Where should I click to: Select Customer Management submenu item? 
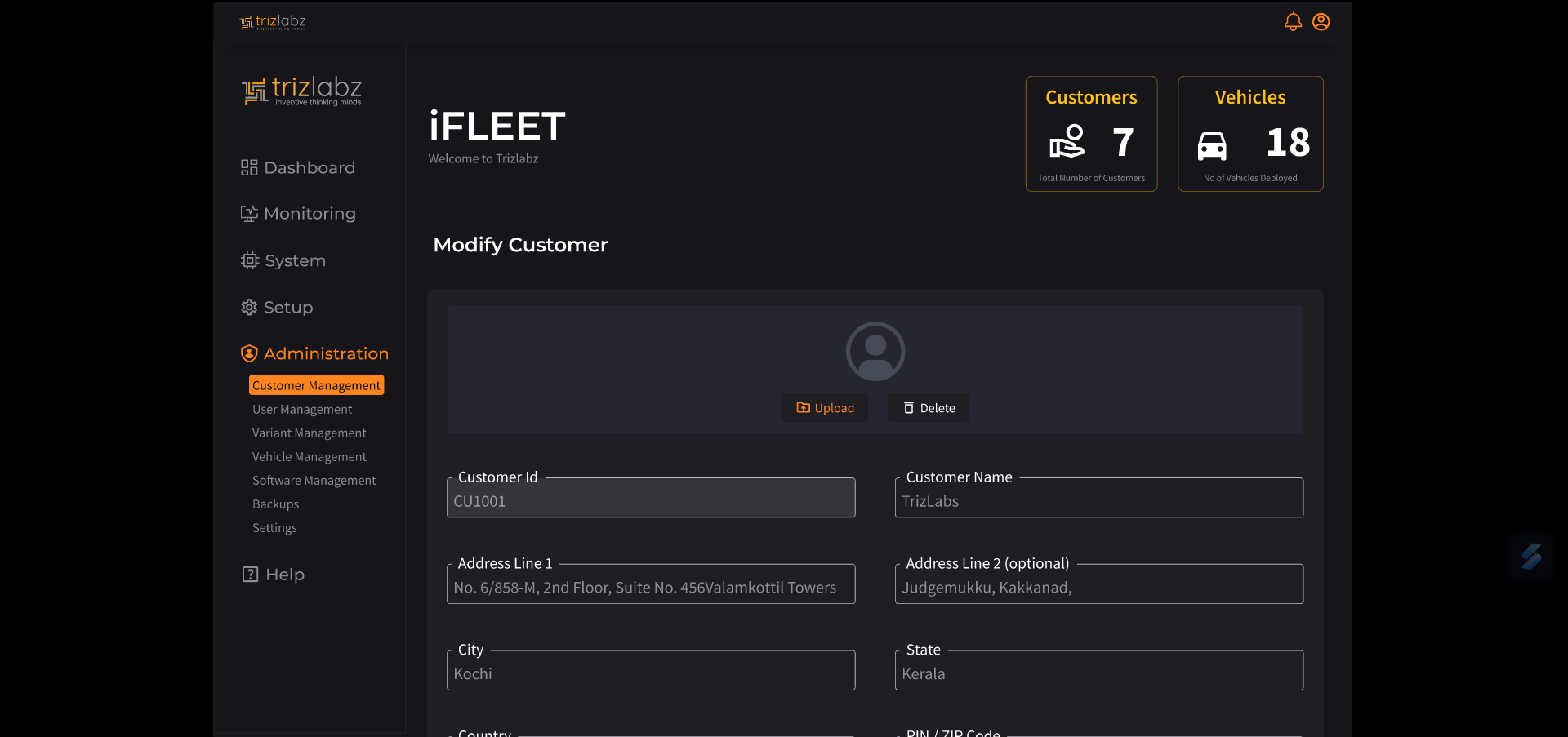pos(316,385)
